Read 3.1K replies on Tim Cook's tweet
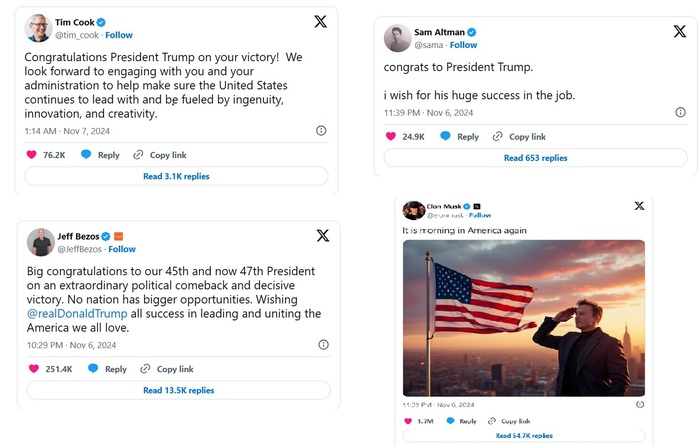 (x=176, y=176)
